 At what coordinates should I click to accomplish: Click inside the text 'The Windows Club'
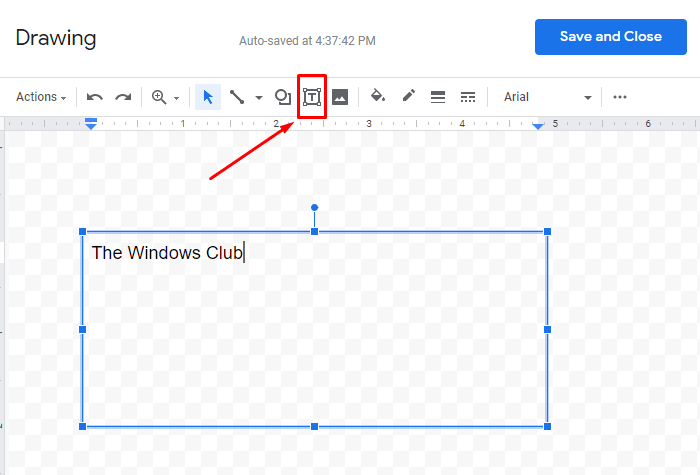pos(166,253)
